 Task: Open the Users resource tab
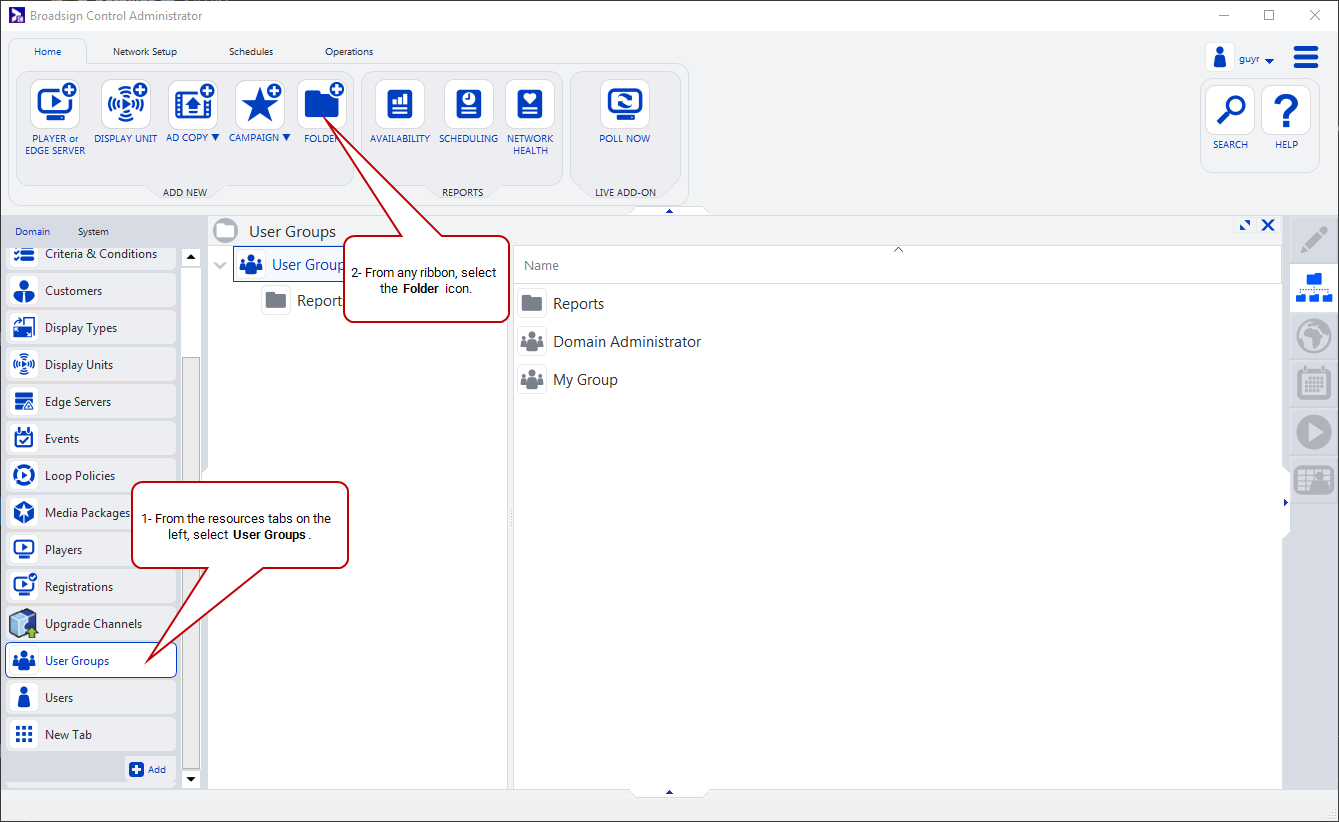coord(91,698)
